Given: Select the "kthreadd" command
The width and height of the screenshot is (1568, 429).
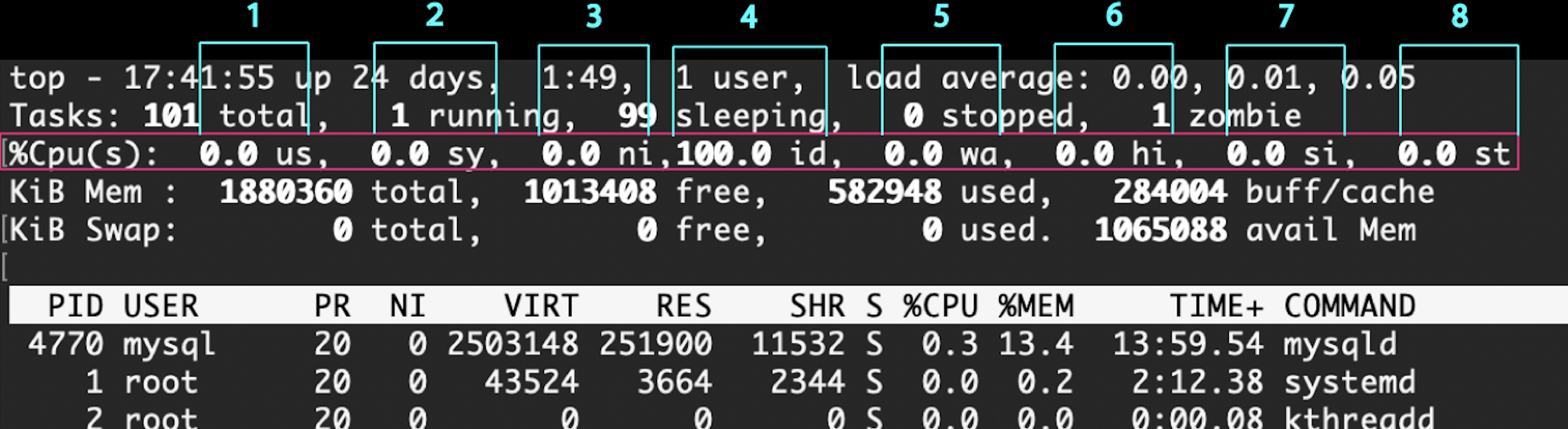Looking at the screenshot, I should pos(1359,417).
